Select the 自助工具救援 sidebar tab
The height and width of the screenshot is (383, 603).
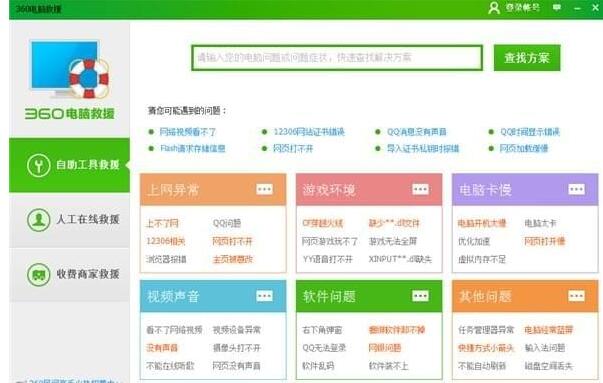pyautogui.click(x=70, y=165)
